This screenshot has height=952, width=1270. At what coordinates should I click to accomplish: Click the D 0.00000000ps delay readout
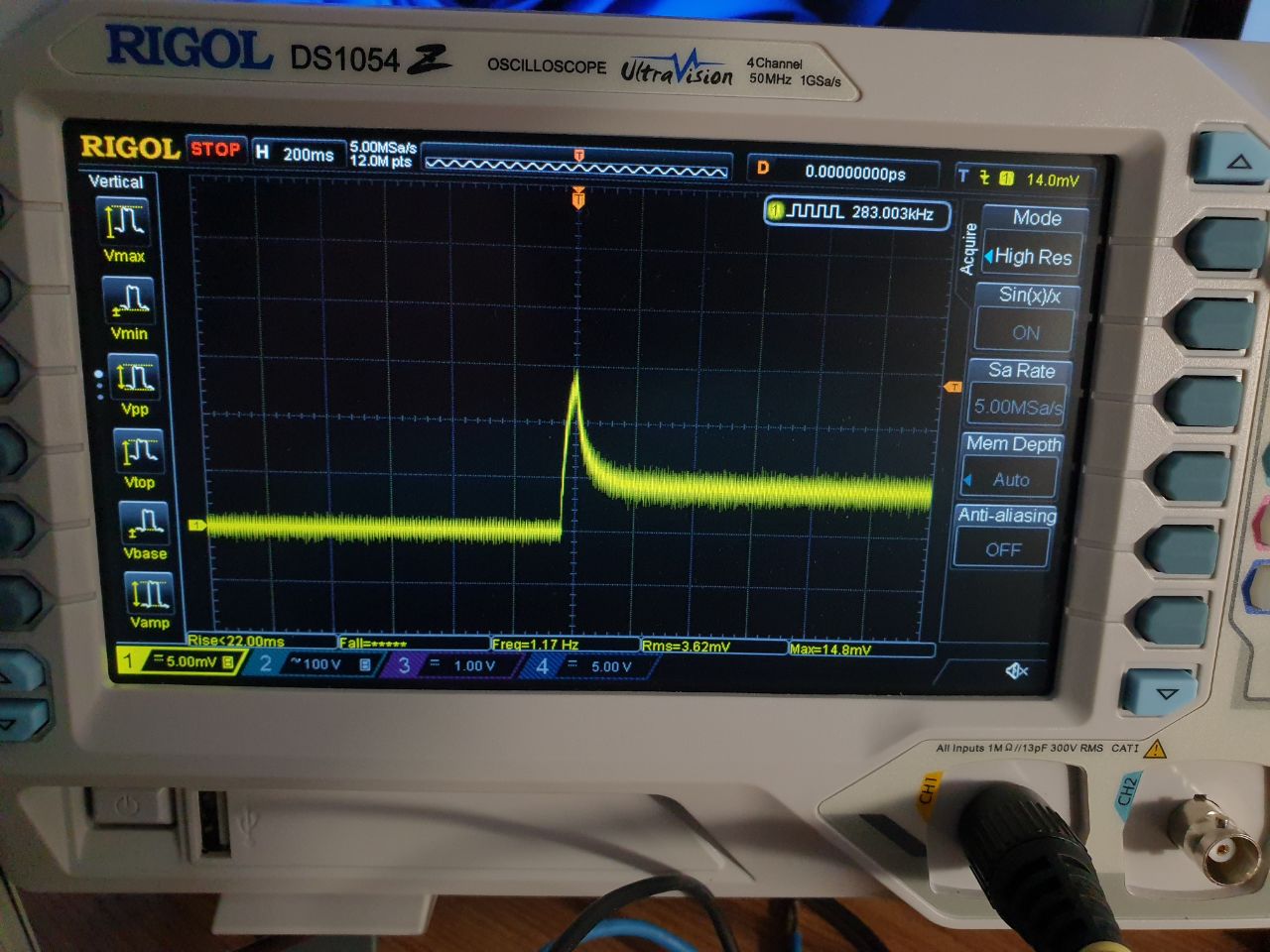tap(843, 172)
